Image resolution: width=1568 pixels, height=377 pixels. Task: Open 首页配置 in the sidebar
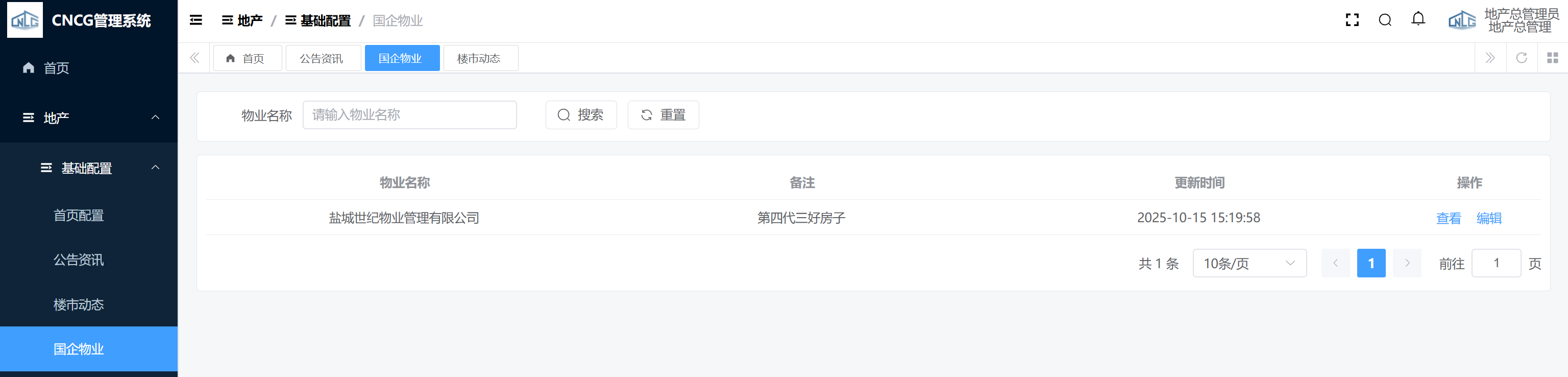(79, 216)
